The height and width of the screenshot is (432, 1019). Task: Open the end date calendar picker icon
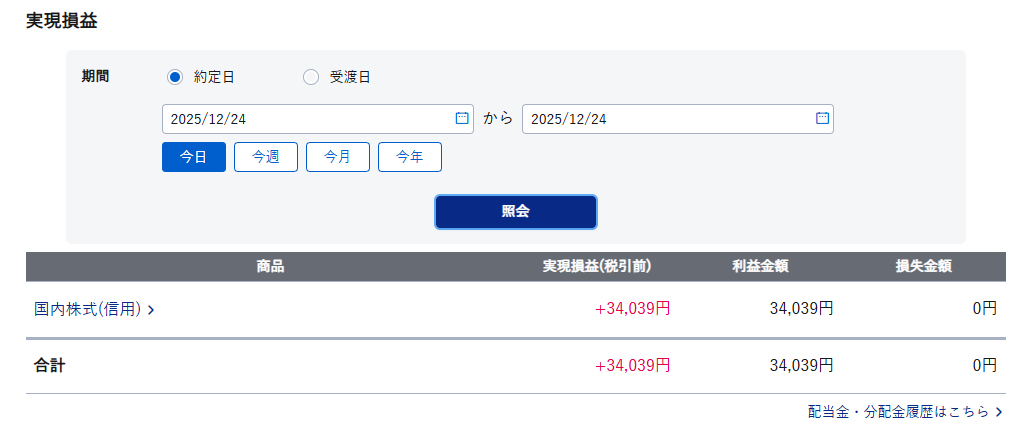click(x=822, y=118)
